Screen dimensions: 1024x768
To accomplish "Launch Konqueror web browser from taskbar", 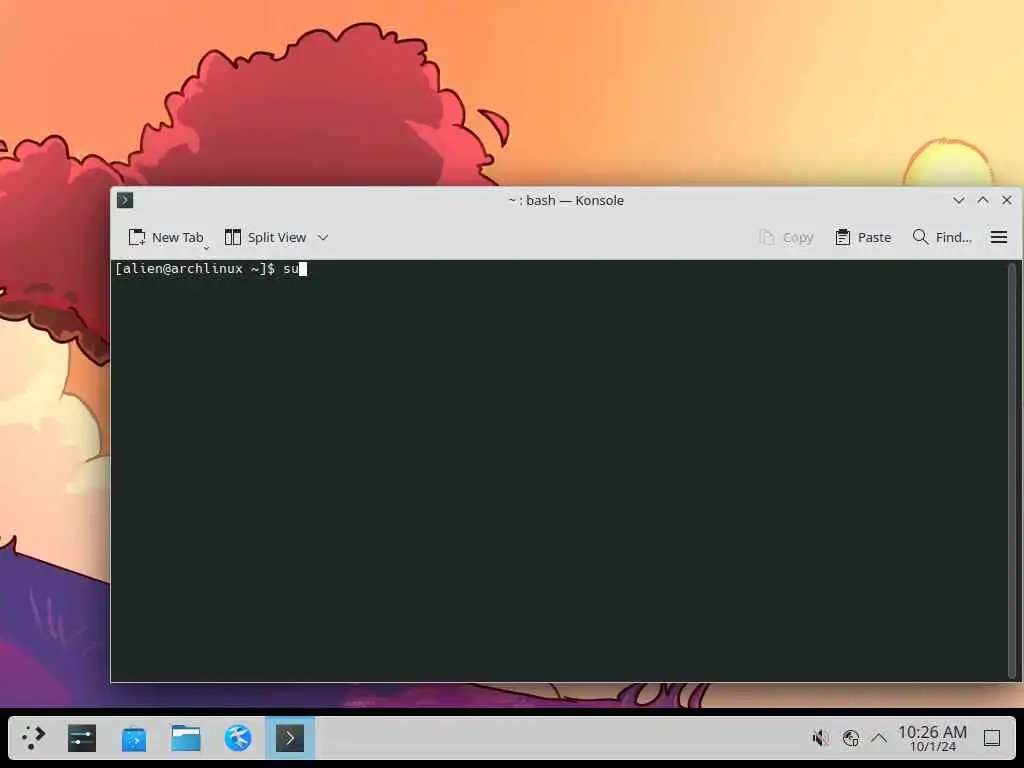I will point(238,738).
